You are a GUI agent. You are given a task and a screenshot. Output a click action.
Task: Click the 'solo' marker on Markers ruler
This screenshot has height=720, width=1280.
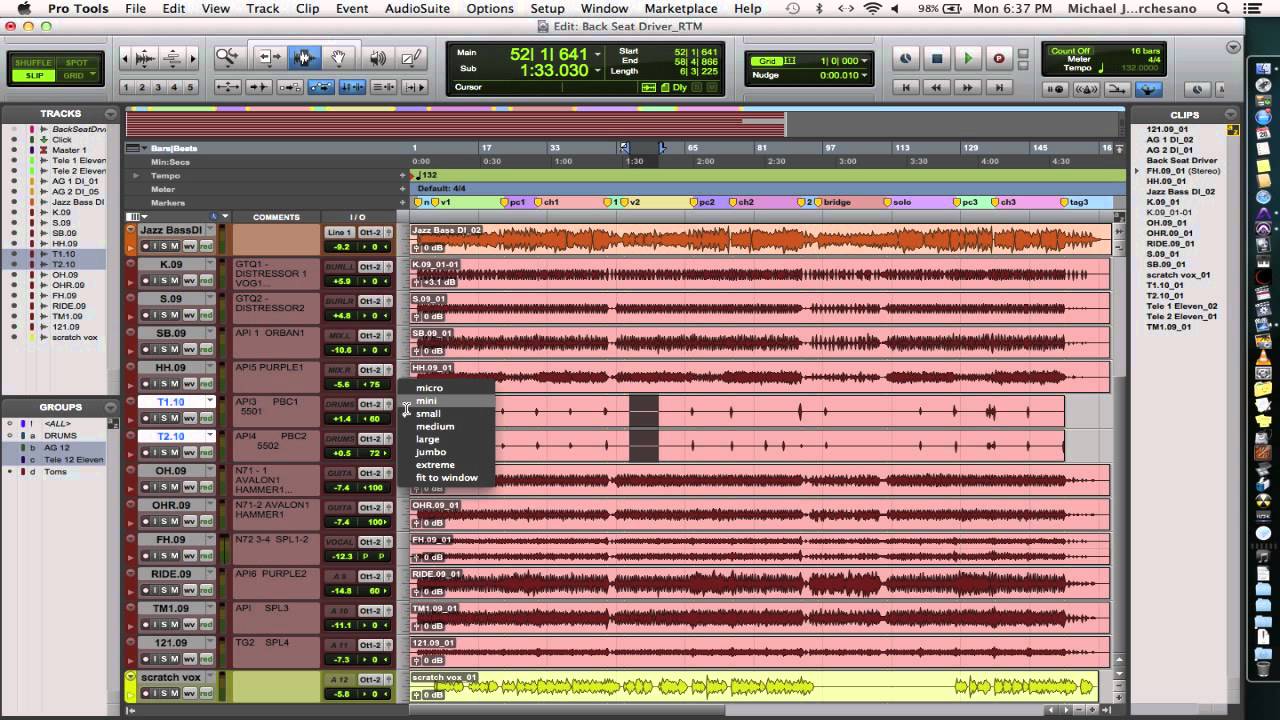(900, 203)
